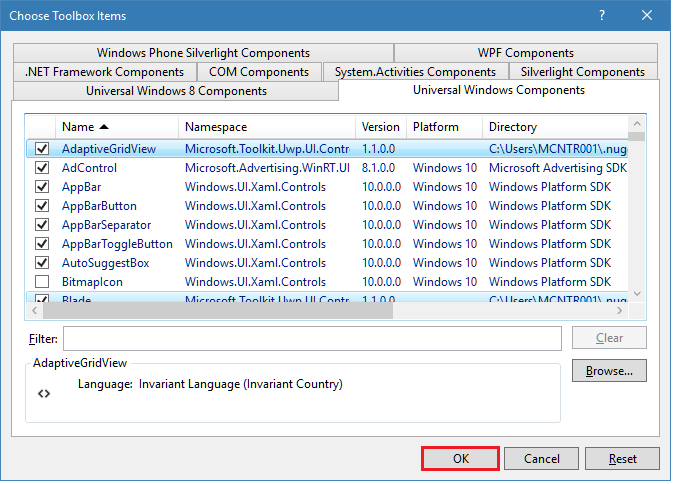The width and height of the screenshot is (675, 484).
Task: Sort by the Namespace column header
Action: click(x=266, y=127)
